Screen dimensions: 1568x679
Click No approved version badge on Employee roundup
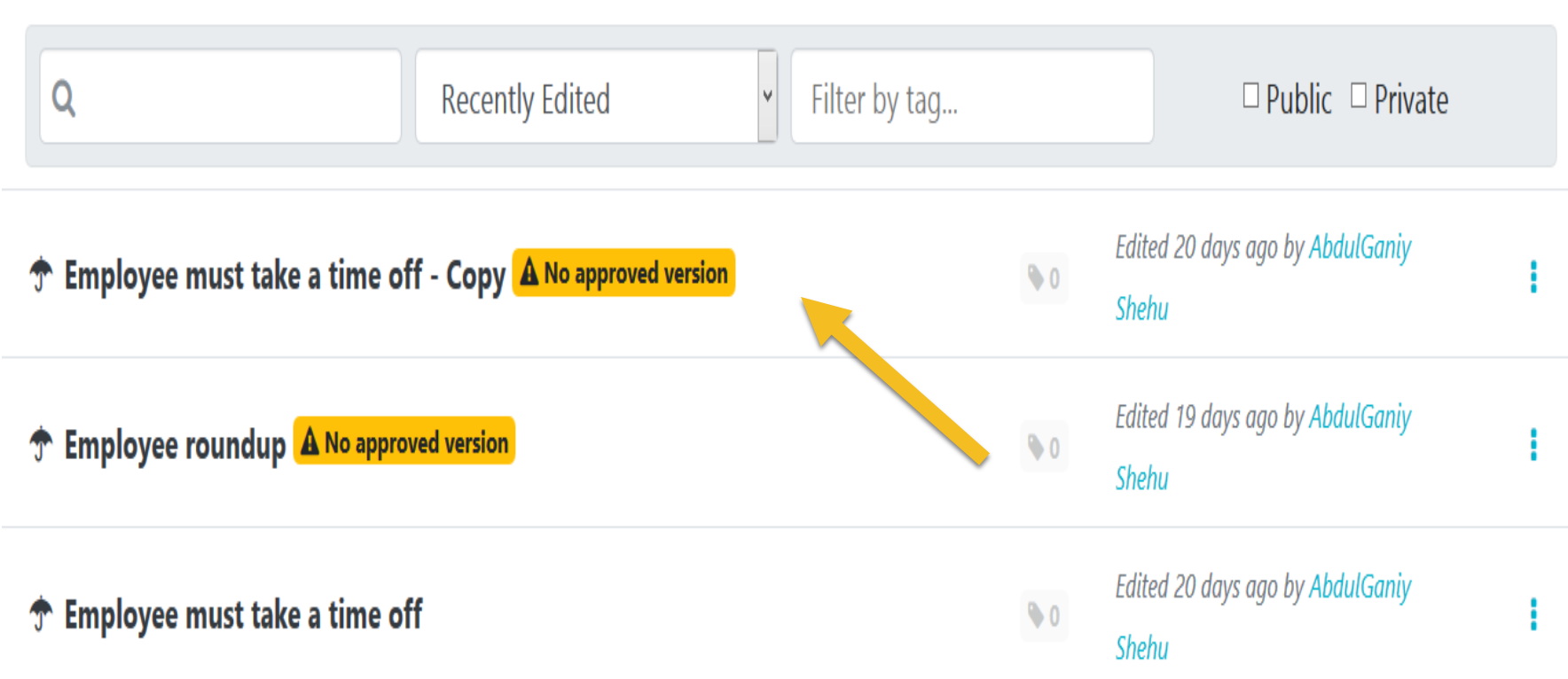404,441
